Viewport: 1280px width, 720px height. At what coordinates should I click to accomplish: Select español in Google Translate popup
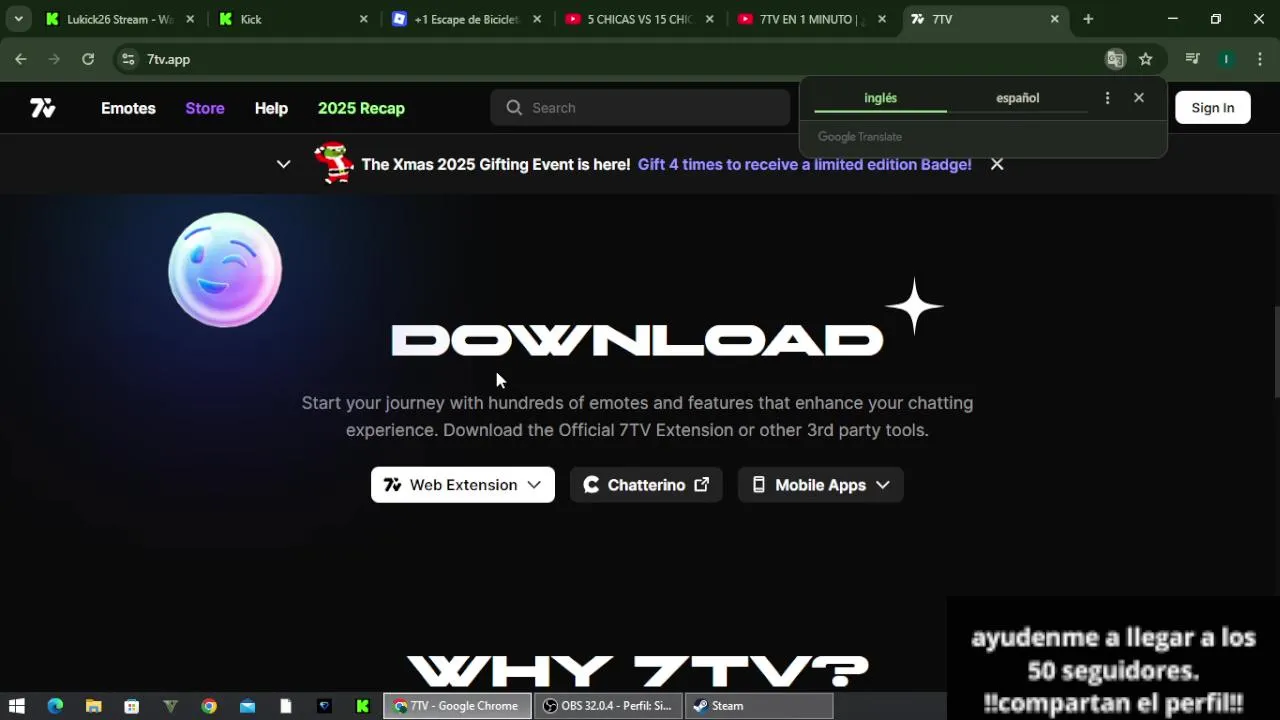coord(1017,98)
